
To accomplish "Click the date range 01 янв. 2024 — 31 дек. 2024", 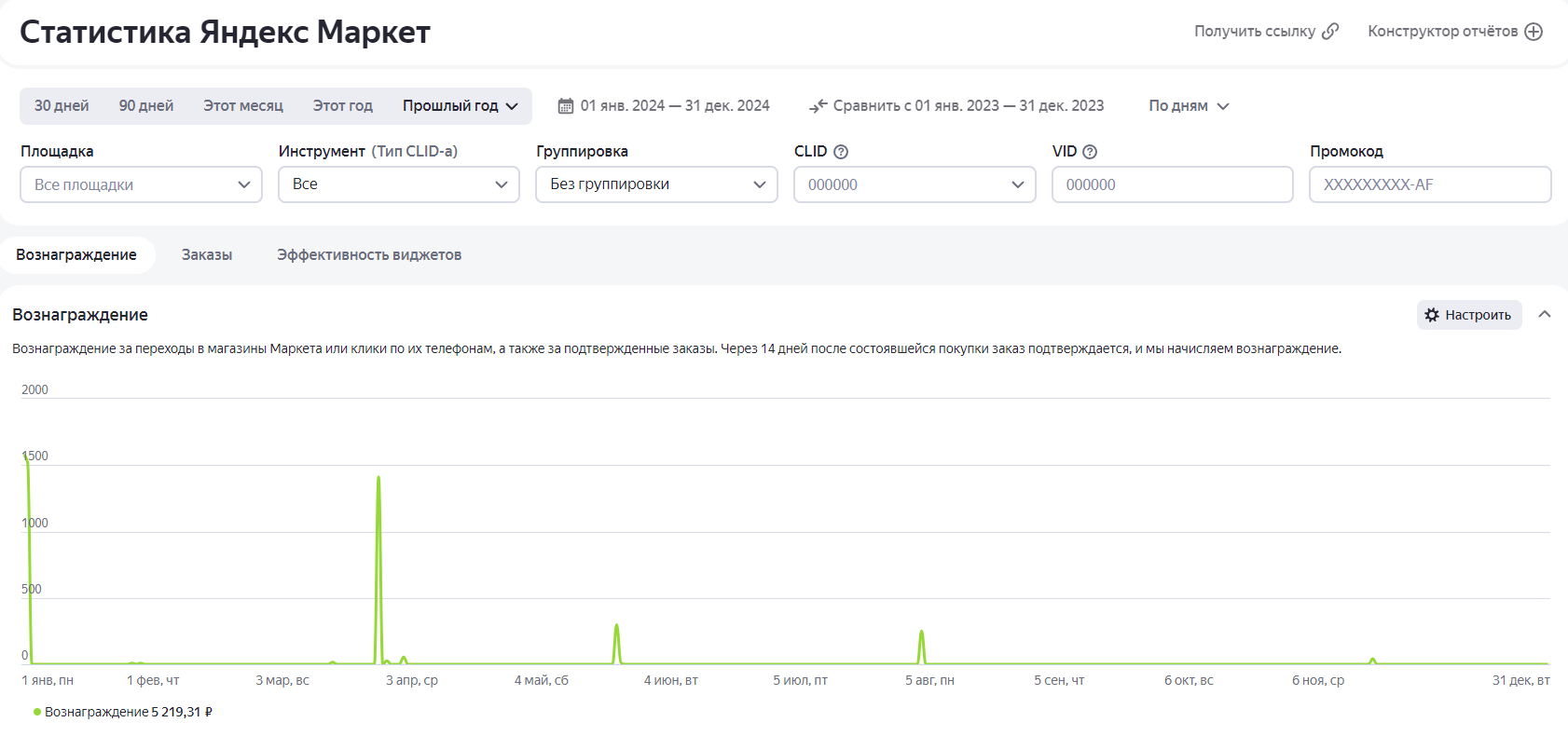I will coord(664,106).
